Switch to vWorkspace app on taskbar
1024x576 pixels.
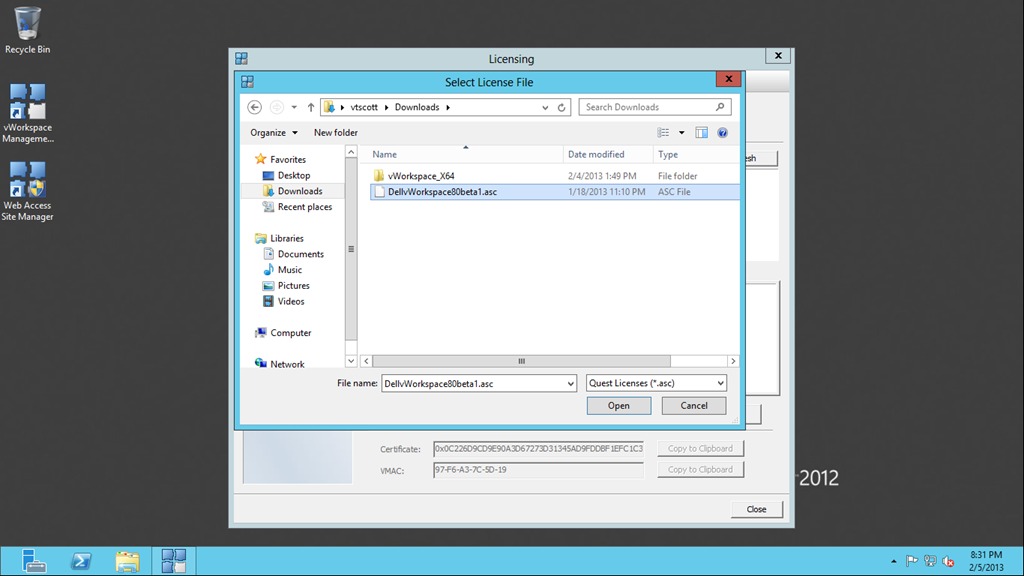point(174,561)
